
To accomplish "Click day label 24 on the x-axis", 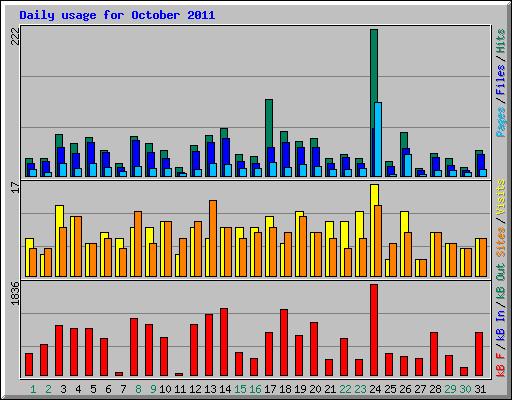I will pyautogui.click(x=375, y=389).
